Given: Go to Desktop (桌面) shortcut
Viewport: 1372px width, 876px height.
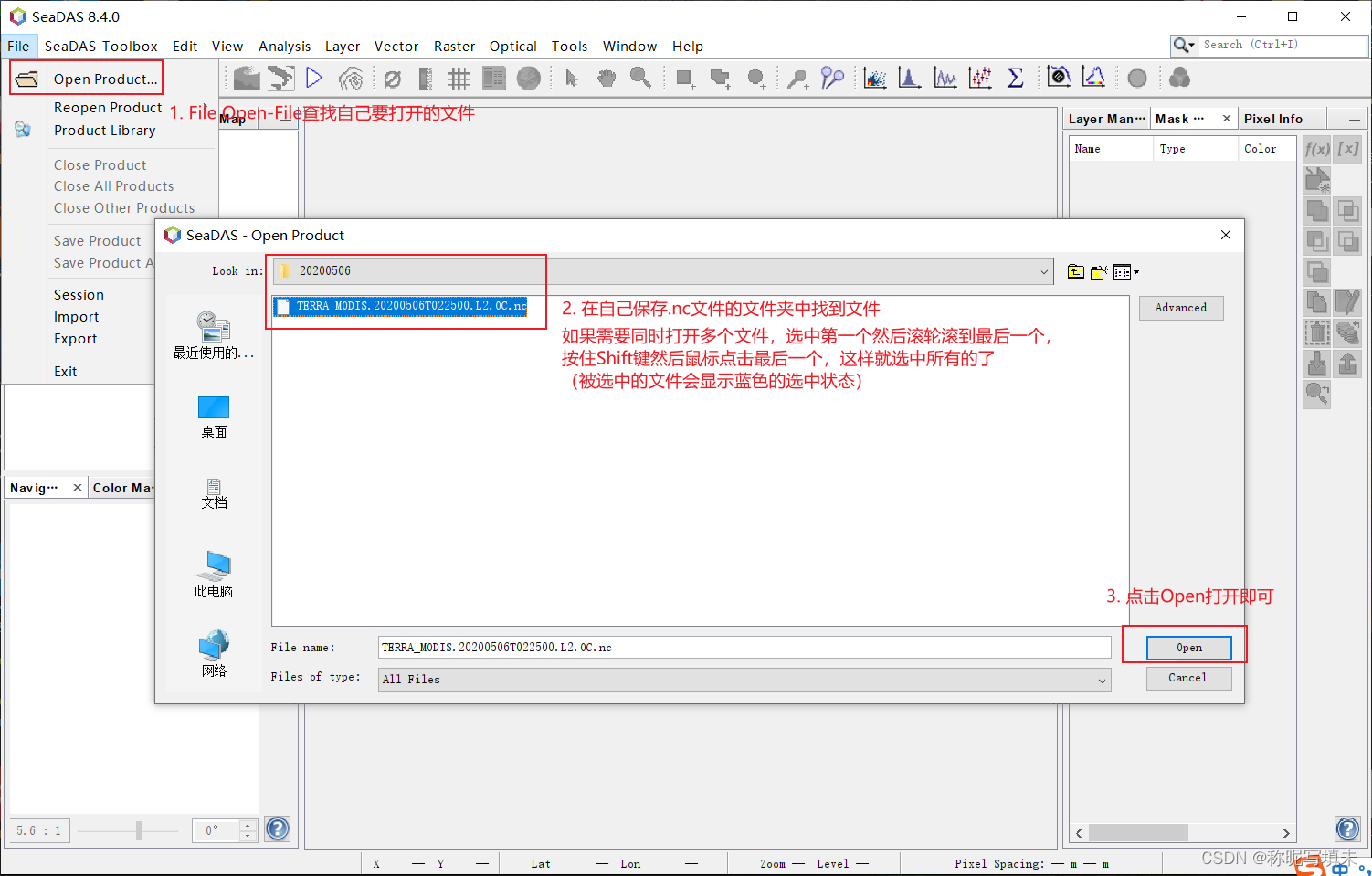Looking at the screenshot, I should pos(214,417).
